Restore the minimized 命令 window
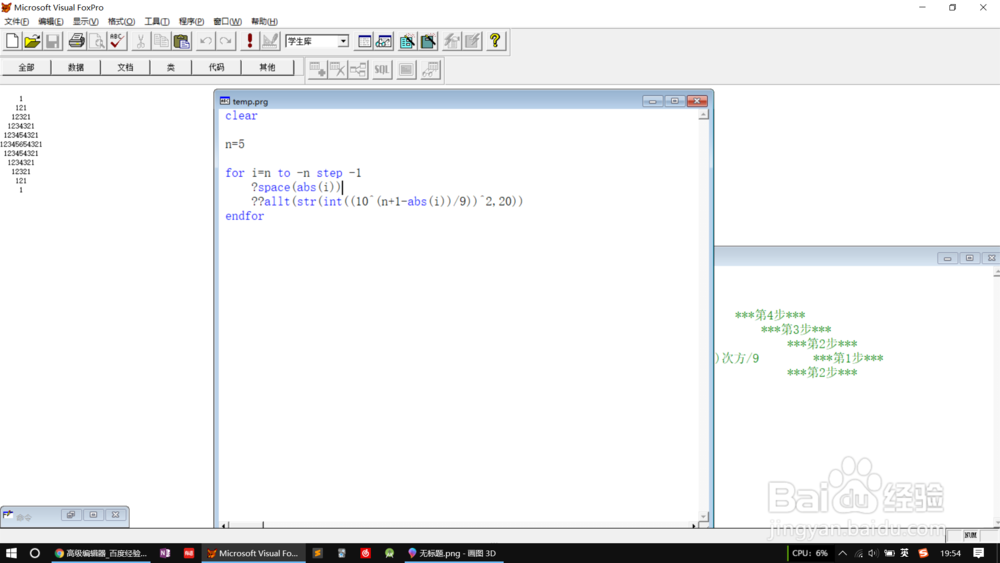This screenshot has height=563, width=1000. coord(71,515)
